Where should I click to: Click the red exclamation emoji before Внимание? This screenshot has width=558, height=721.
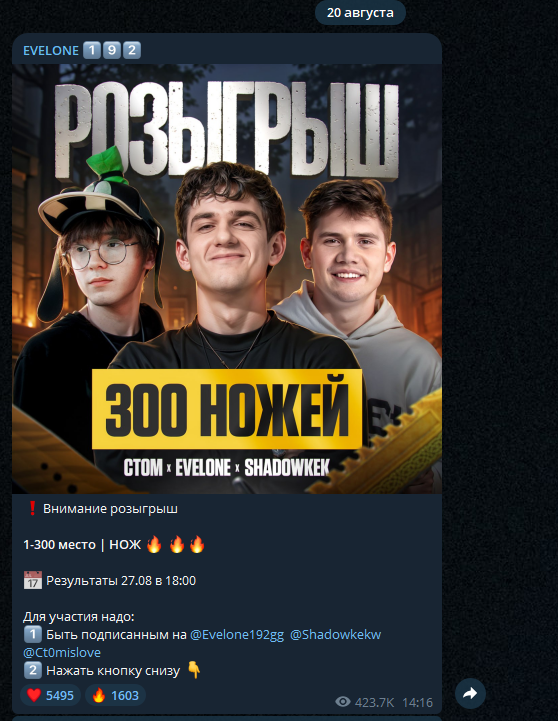[32, 509]
